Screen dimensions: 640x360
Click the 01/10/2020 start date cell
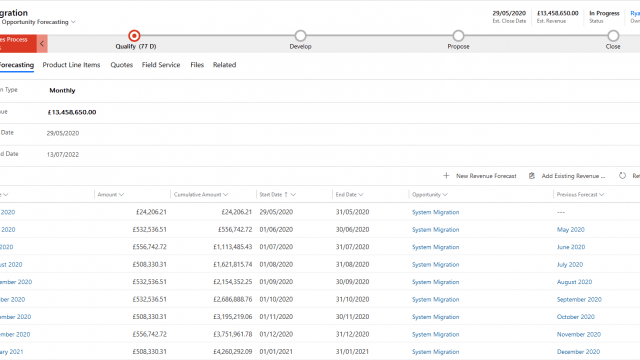click(x=276, y=300)
